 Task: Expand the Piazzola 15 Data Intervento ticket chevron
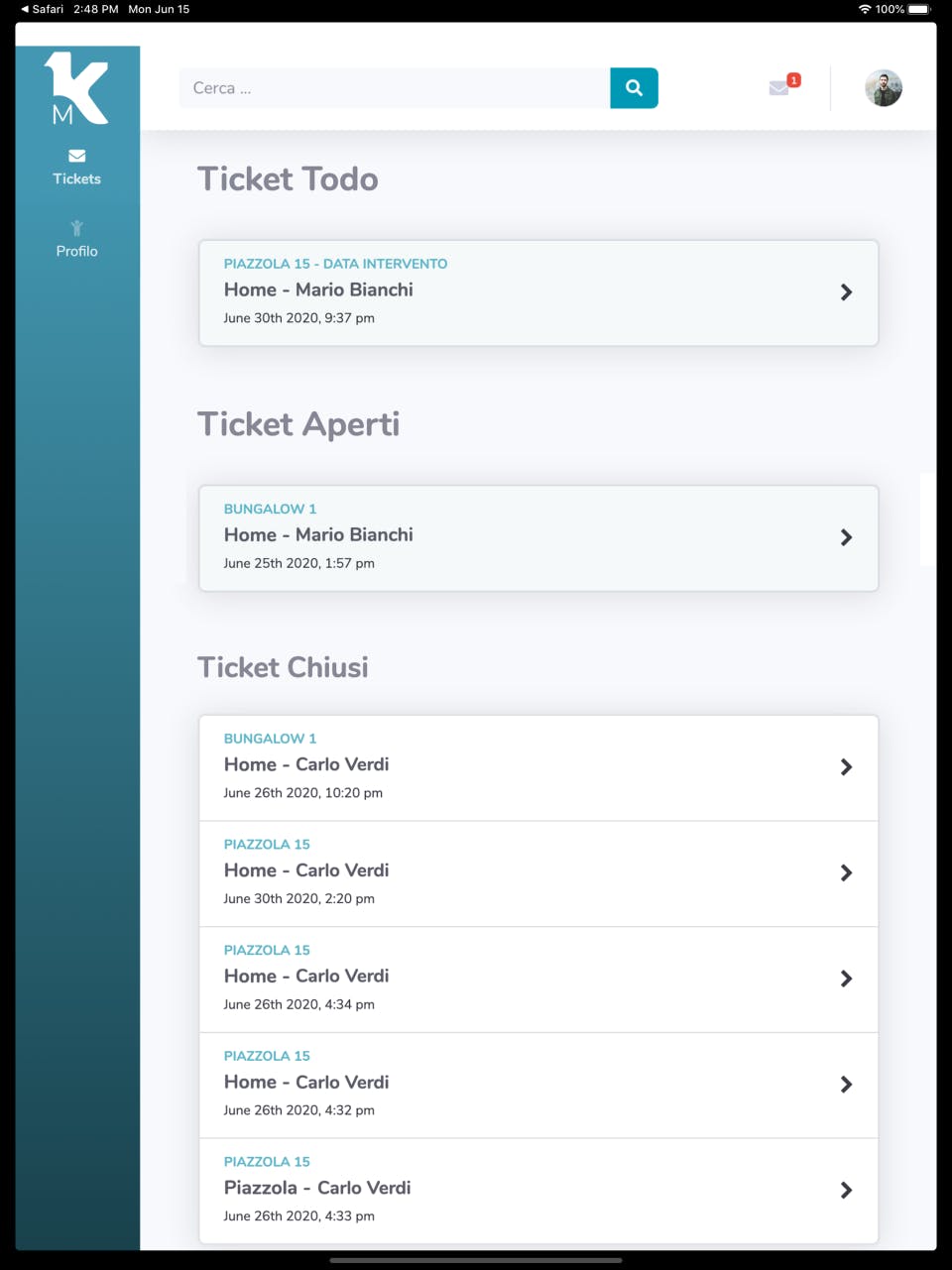pos(846,292)
